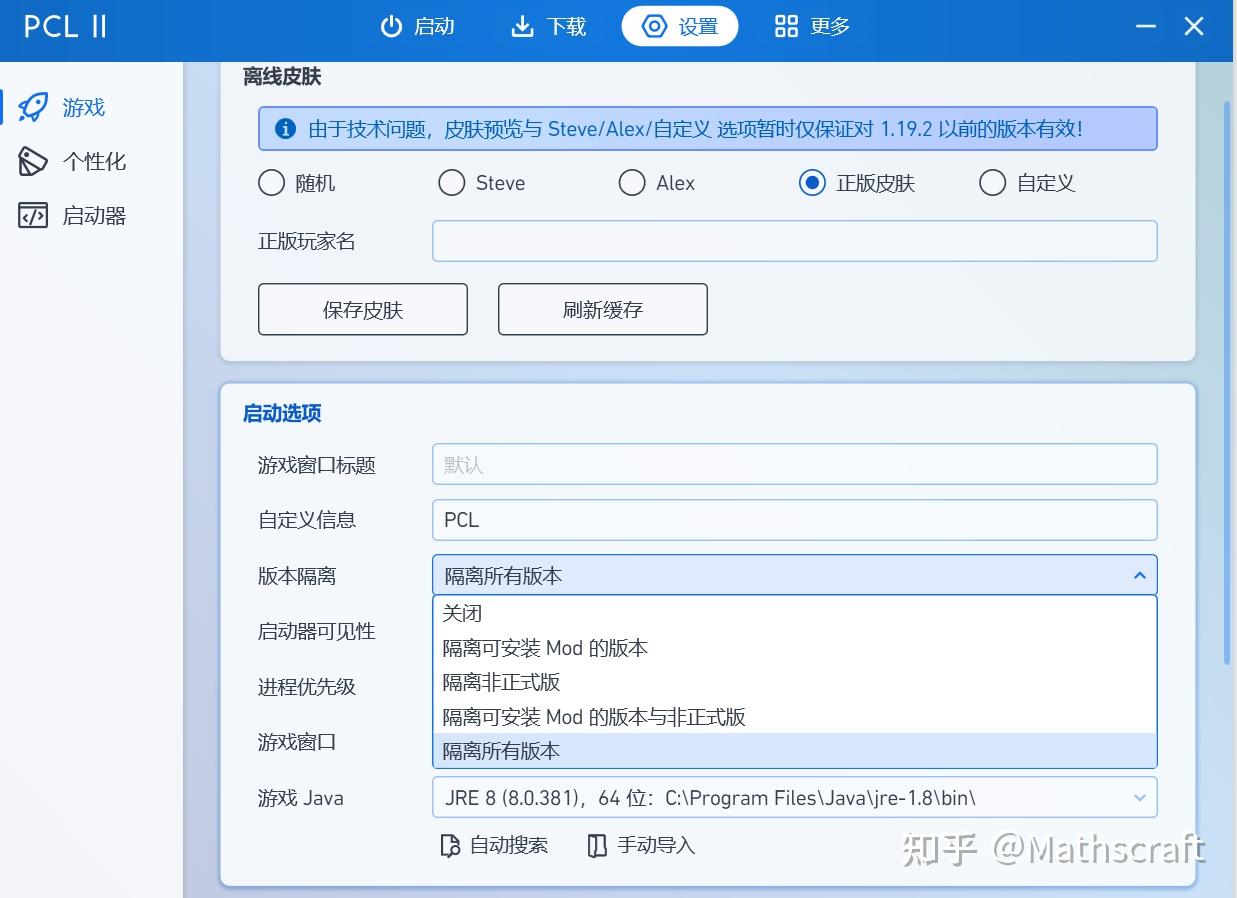Click 手动导入 to import Java manually
Screen dimensions: 1237x898
click(x=640, y=845)
